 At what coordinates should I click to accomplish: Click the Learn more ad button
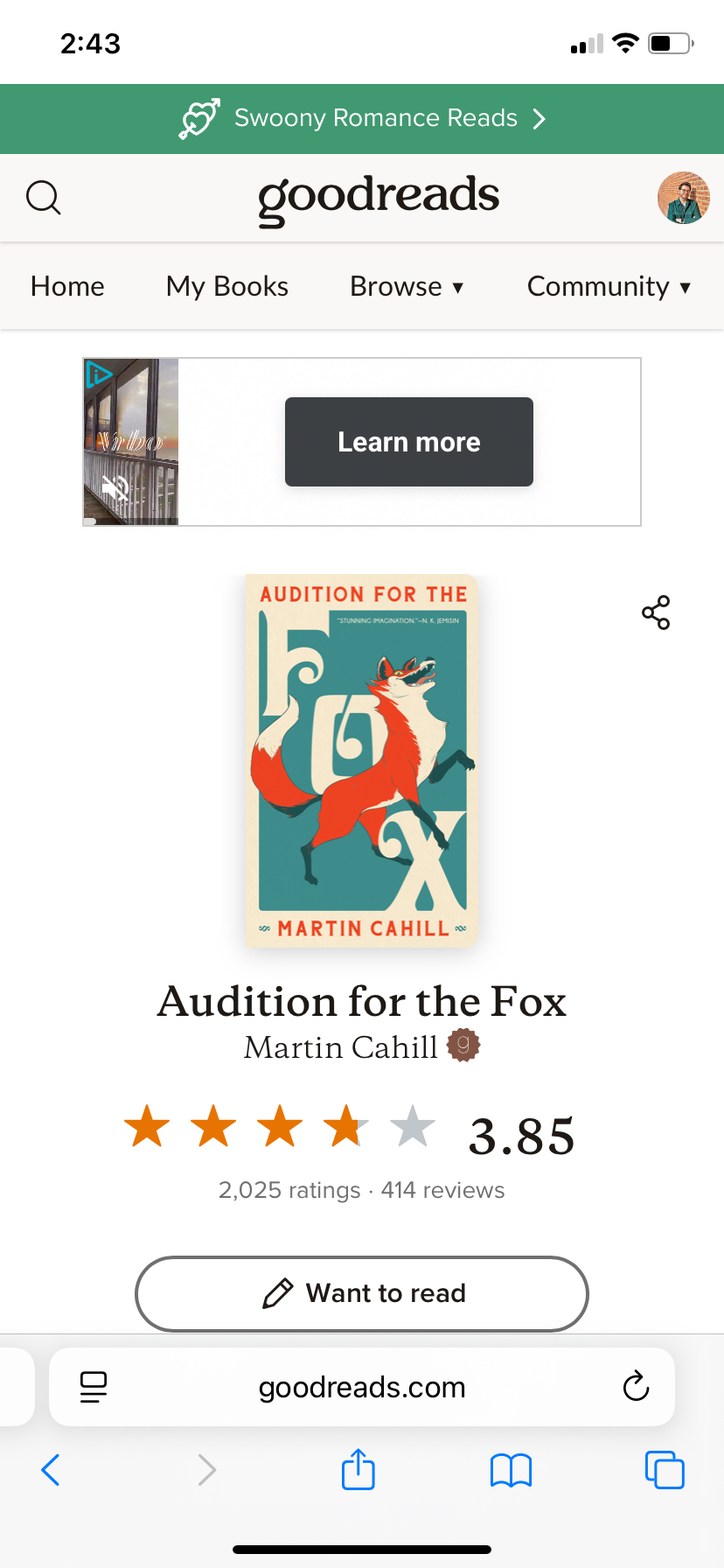409,442
